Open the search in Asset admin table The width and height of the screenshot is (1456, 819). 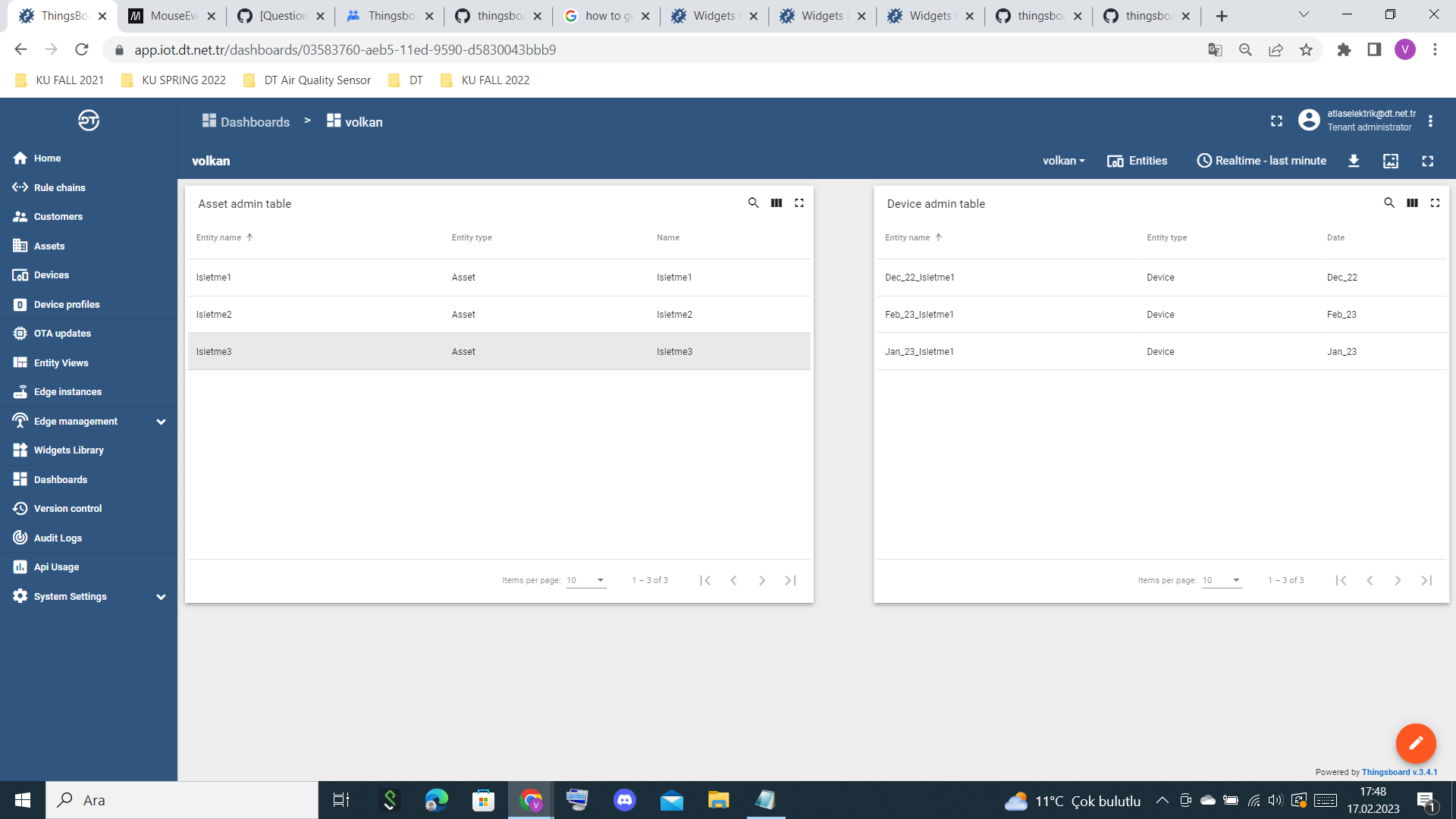pos(754,202)
